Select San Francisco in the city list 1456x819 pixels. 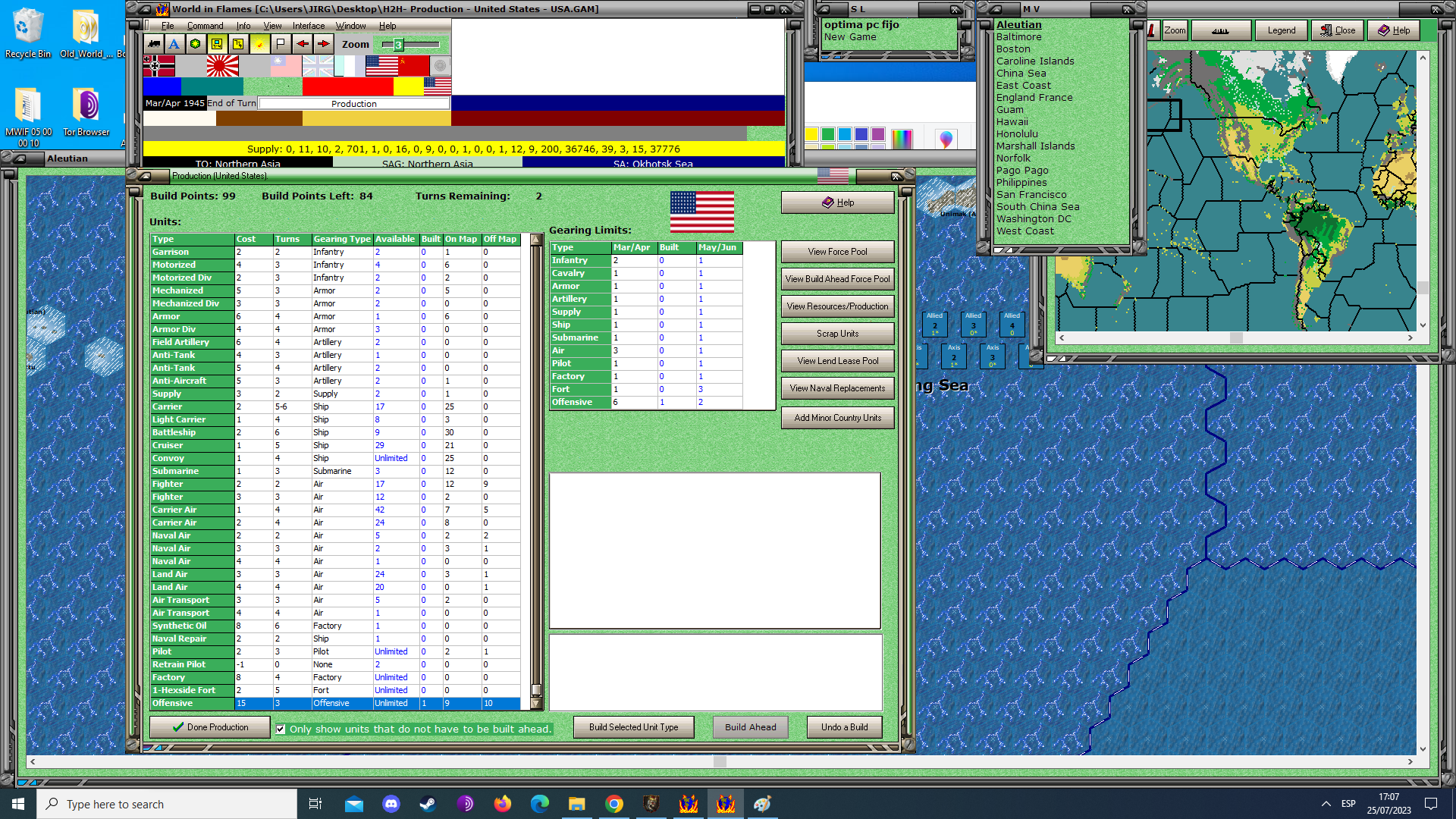pos(1031,195)
